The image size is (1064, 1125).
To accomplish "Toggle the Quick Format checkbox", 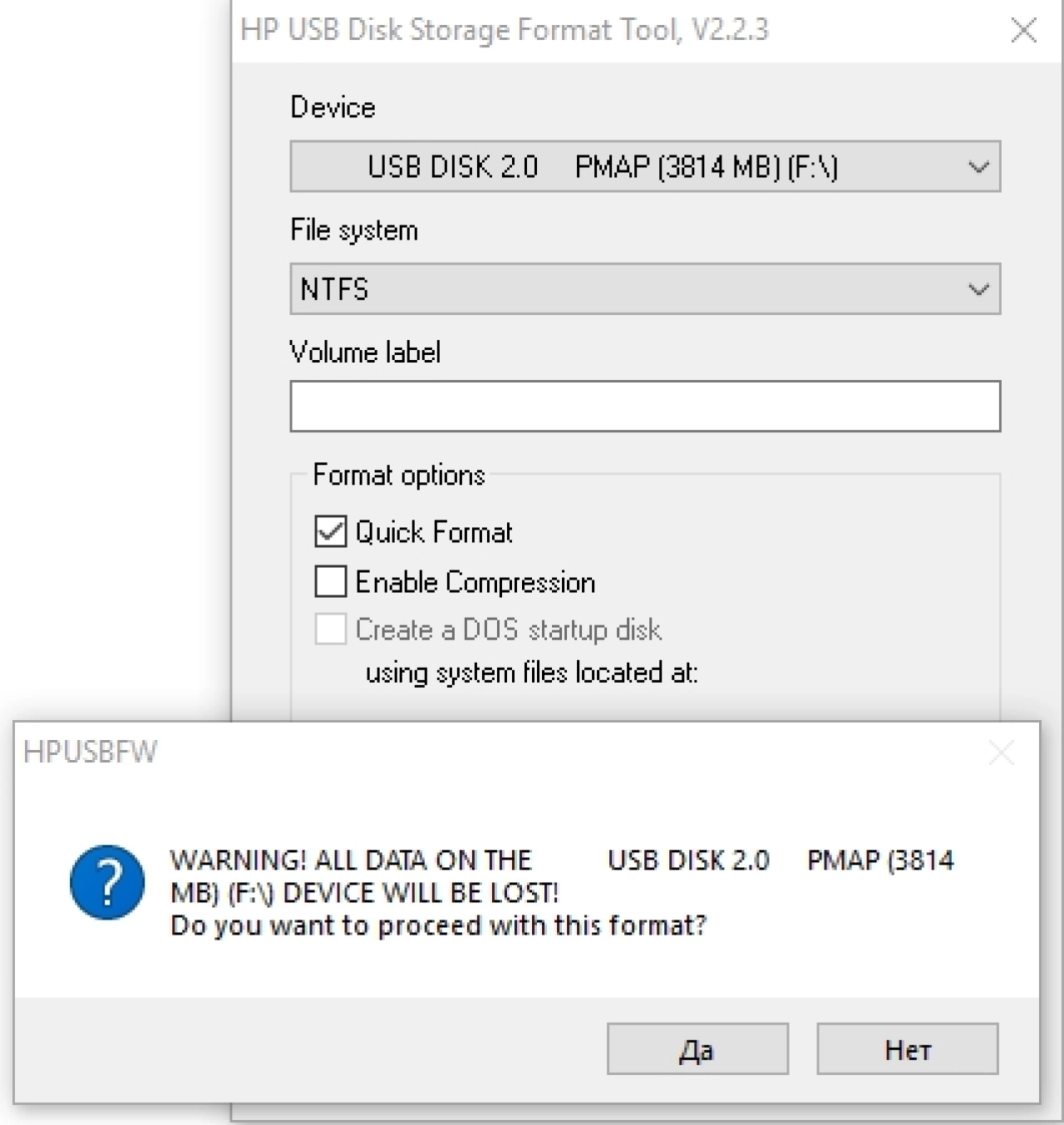I will click(330, 531).
